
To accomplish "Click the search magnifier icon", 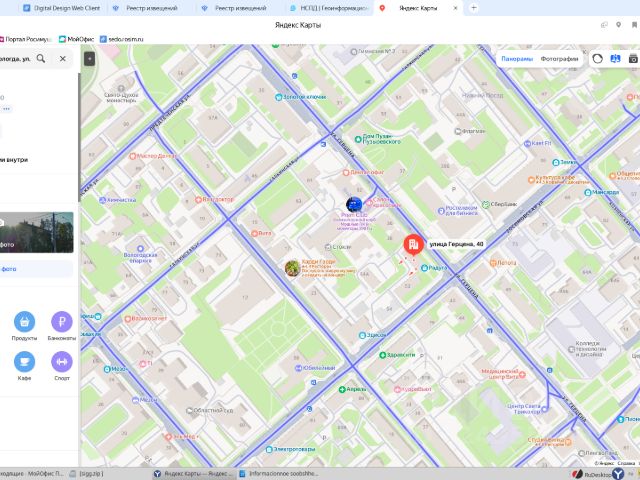I will [x=41, y=58].
